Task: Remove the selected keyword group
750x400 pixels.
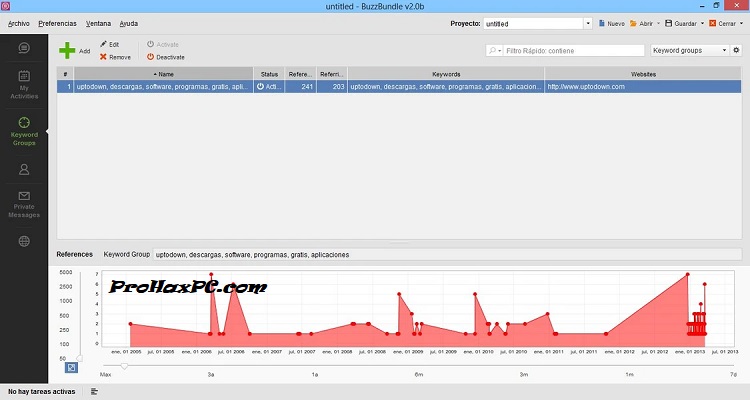Action: point(115,57)
